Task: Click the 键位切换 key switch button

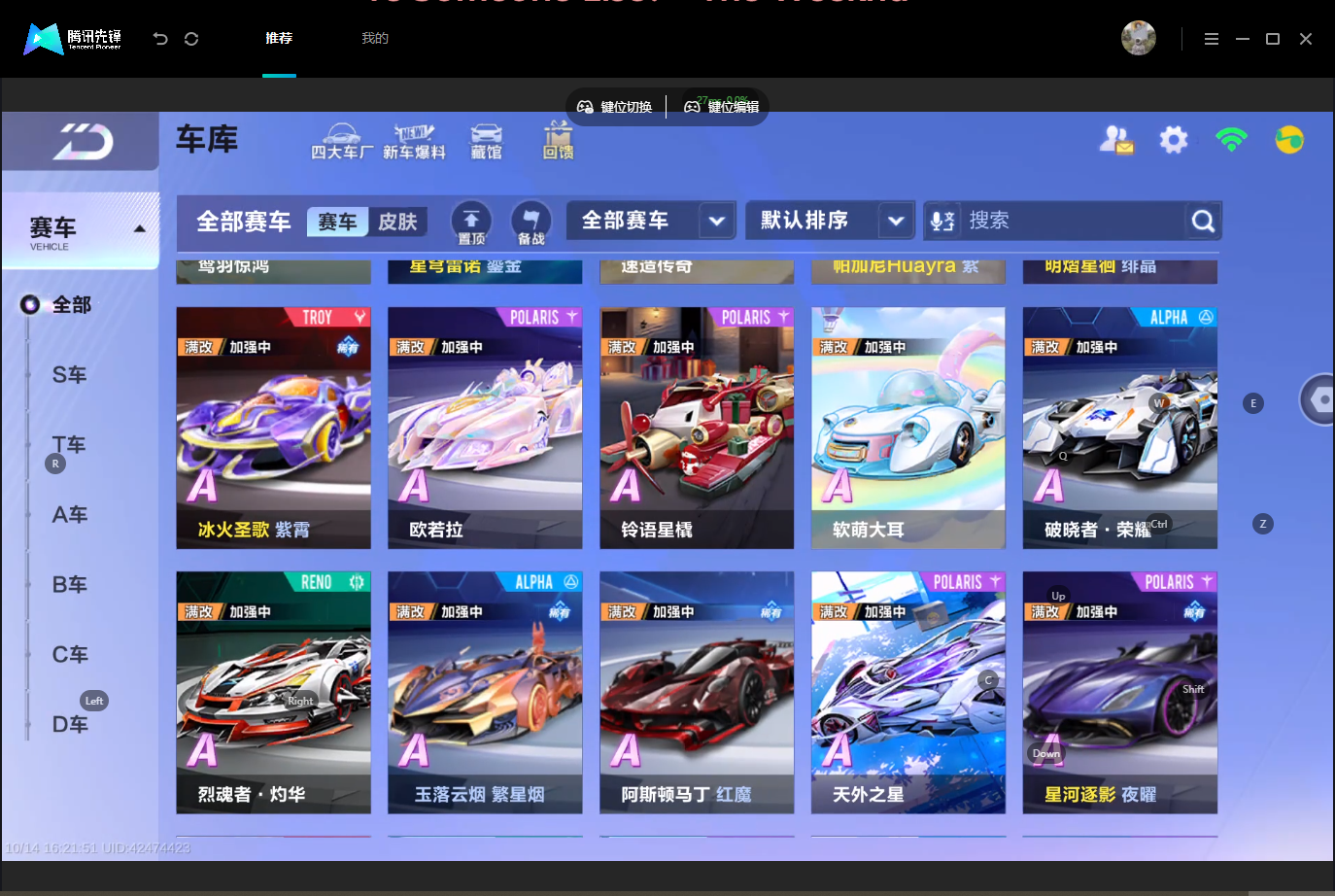Action: click(615, 107)
